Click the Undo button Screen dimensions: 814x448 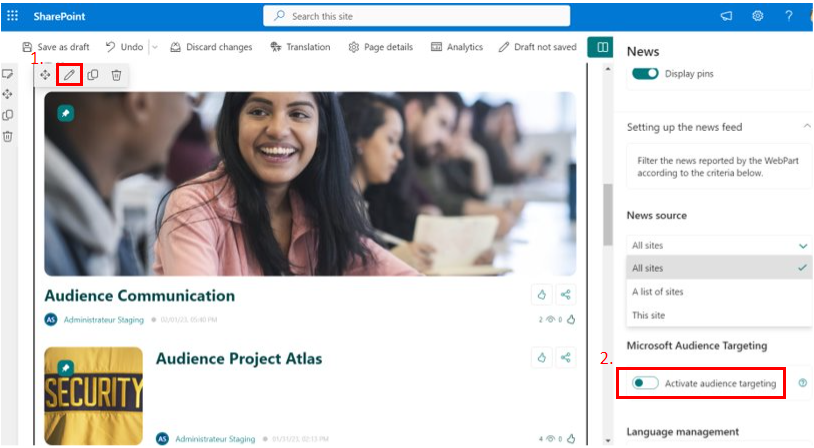(x=125, y=47)
